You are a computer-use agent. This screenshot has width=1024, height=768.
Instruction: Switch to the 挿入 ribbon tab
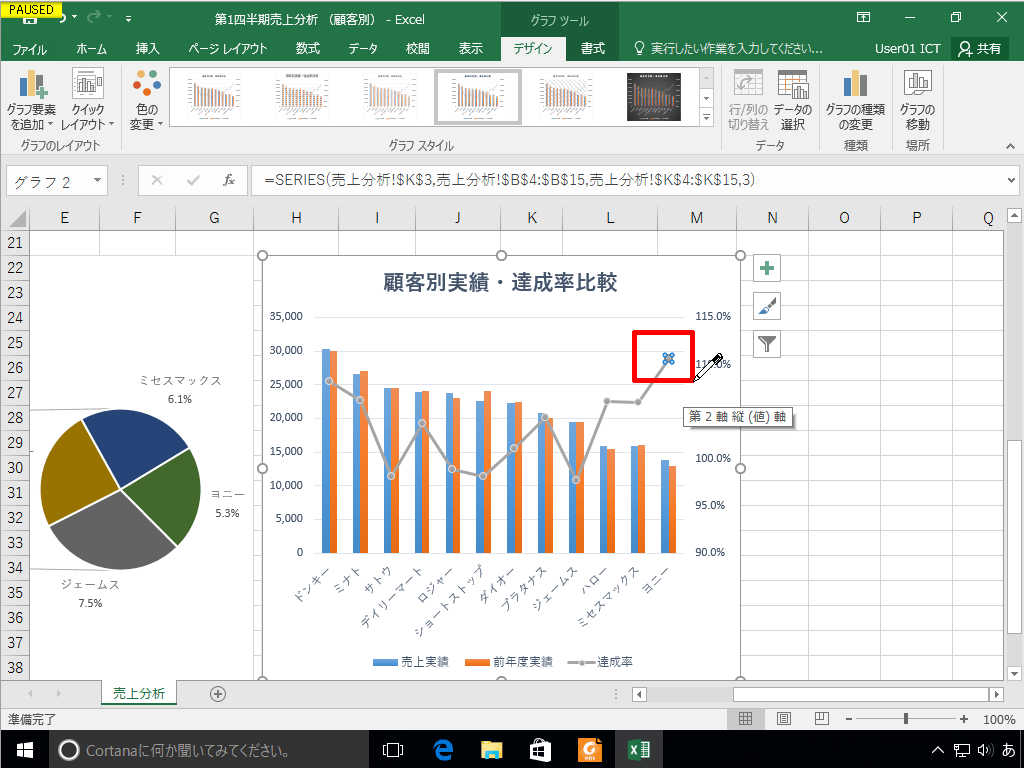pyautogui.click(x=149, y=45)
